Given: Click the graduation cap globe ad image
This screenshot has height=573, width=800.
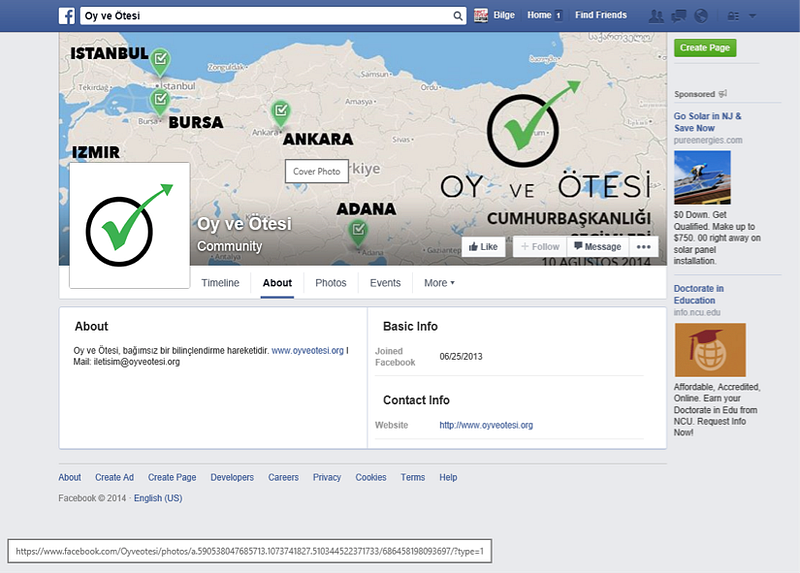Looking at the screenshot, I should pos(710,350).
